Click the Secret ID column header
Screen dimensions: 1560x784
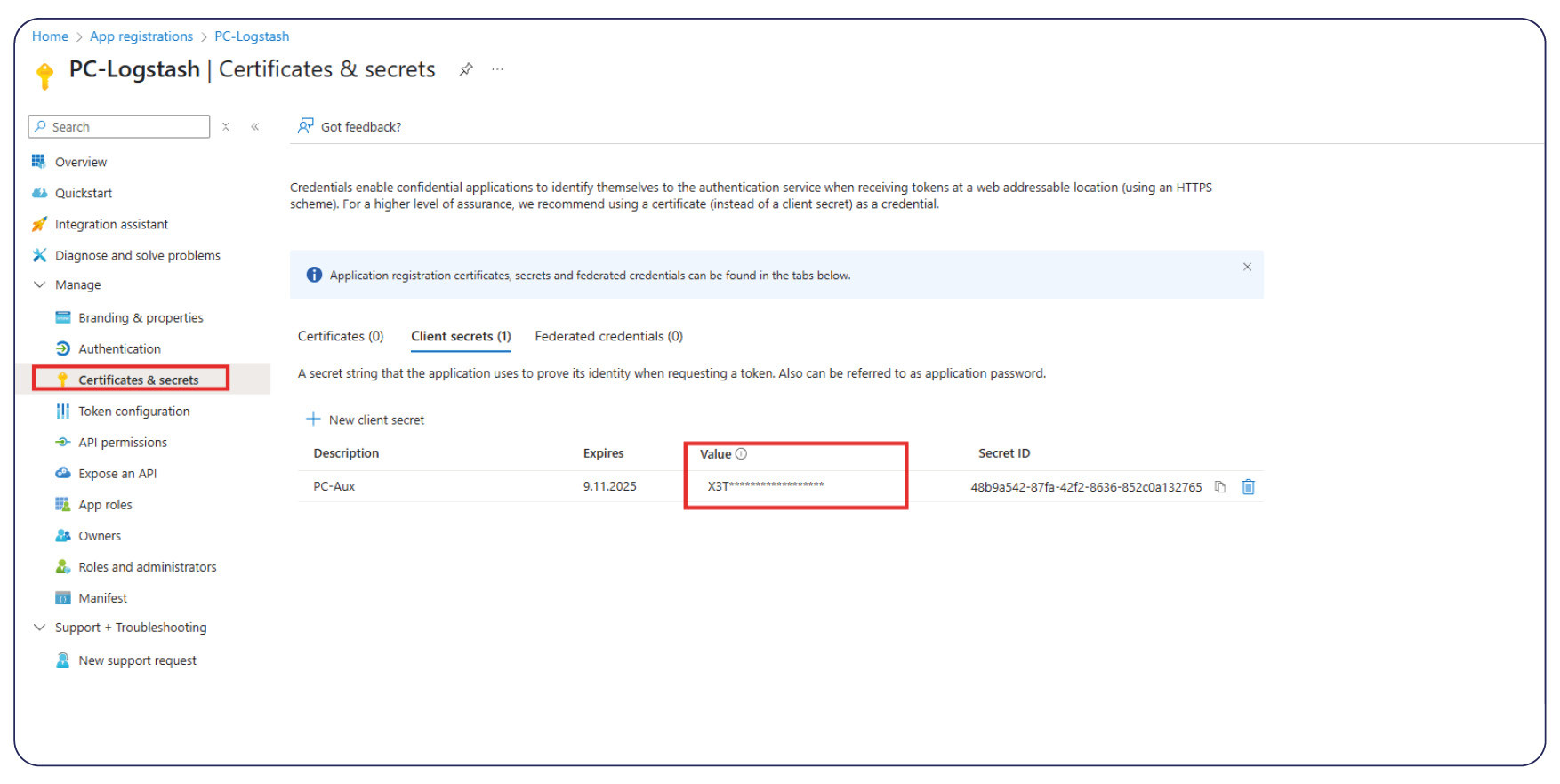pyautogui.click(x=1004, y=453)
